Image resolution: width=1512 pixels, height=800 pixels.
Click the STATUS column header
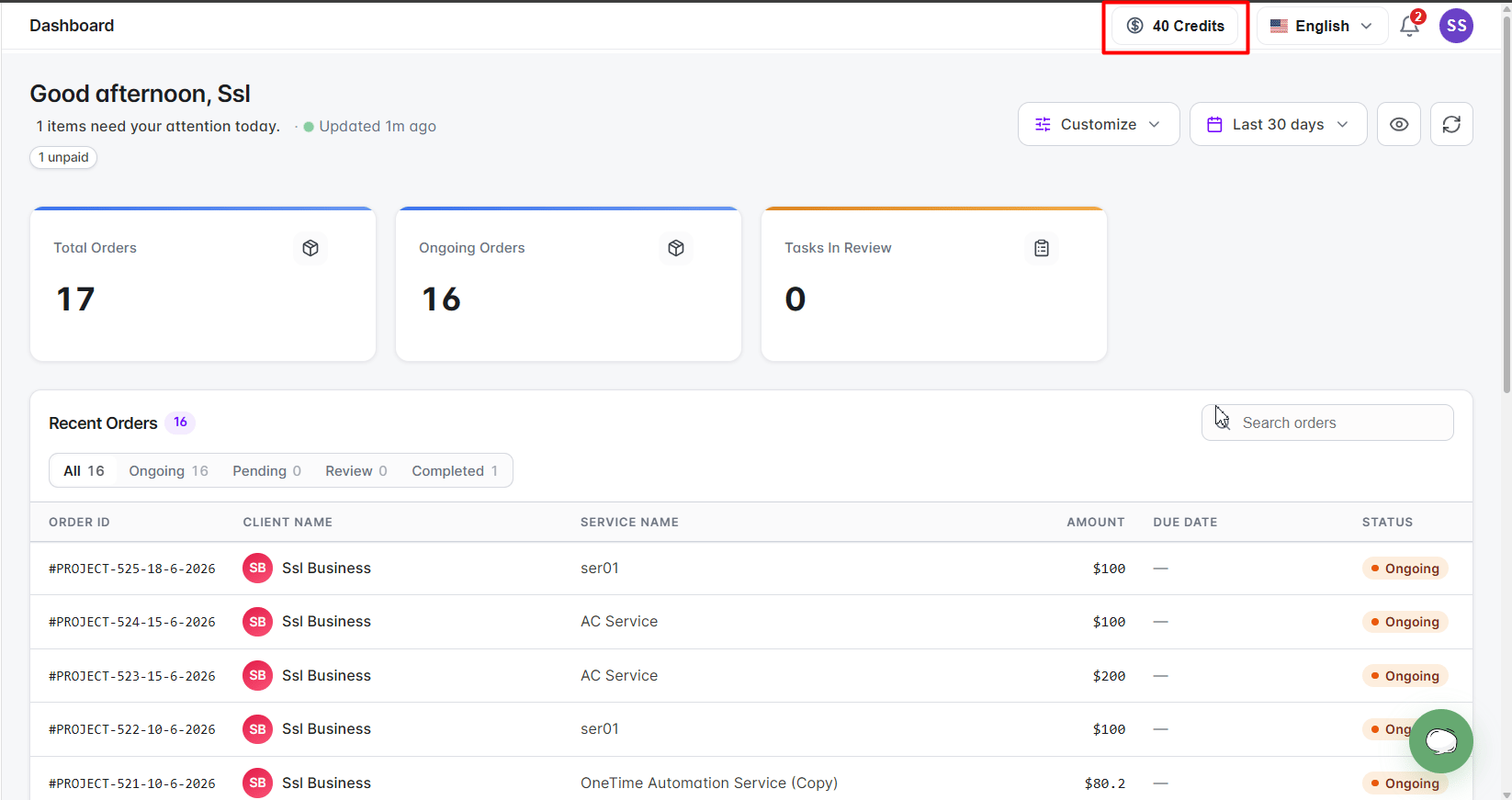tap(1387, 522)
